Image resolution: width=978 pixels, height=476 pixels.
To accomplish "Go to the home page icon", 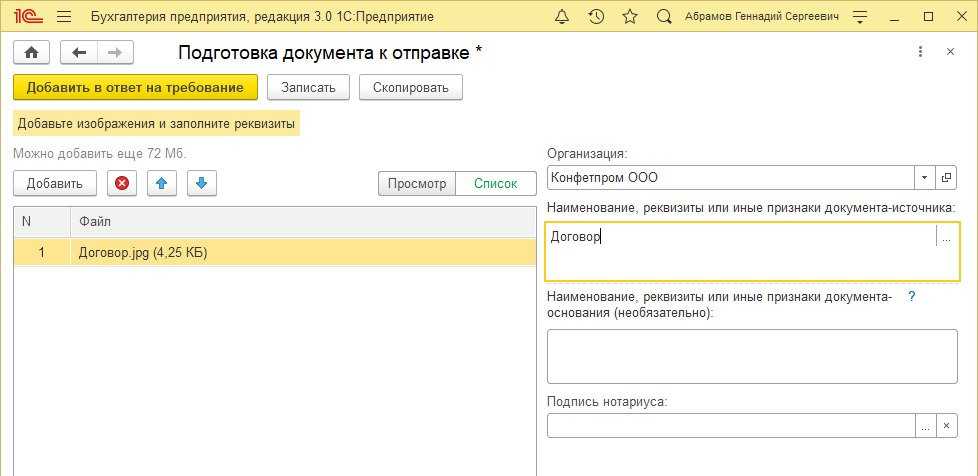I will coord(31,53).
